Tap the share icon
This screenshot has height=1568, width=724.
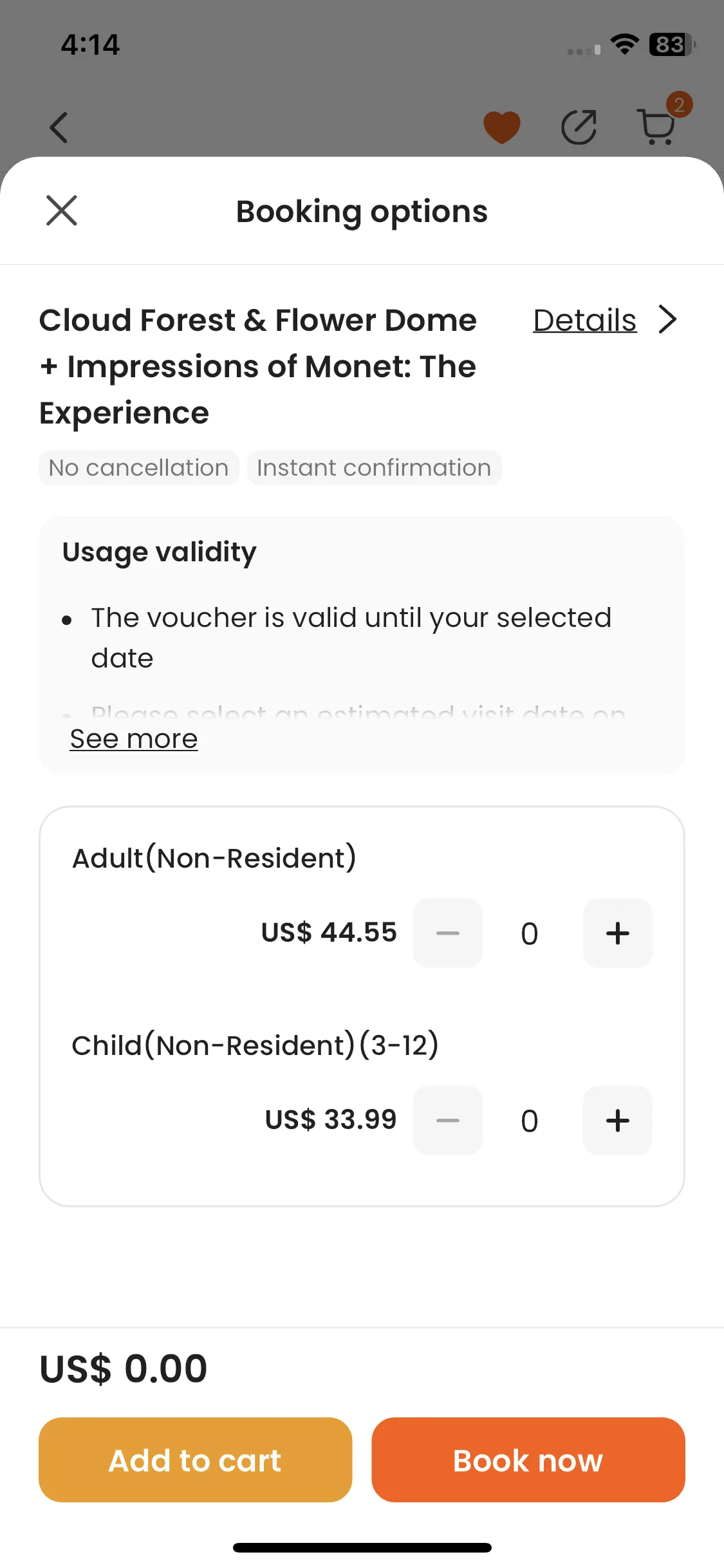(579, 127)
